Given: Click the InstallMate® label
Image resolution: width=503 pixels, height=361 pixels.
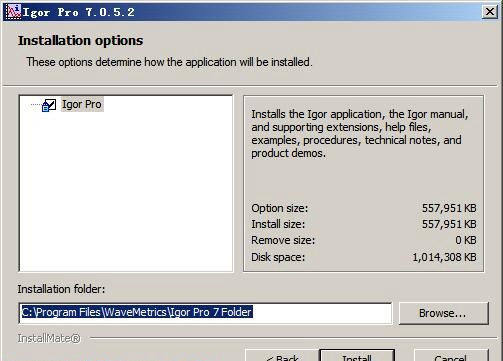Looking at the screenshot, I should (x=49, y=338).
